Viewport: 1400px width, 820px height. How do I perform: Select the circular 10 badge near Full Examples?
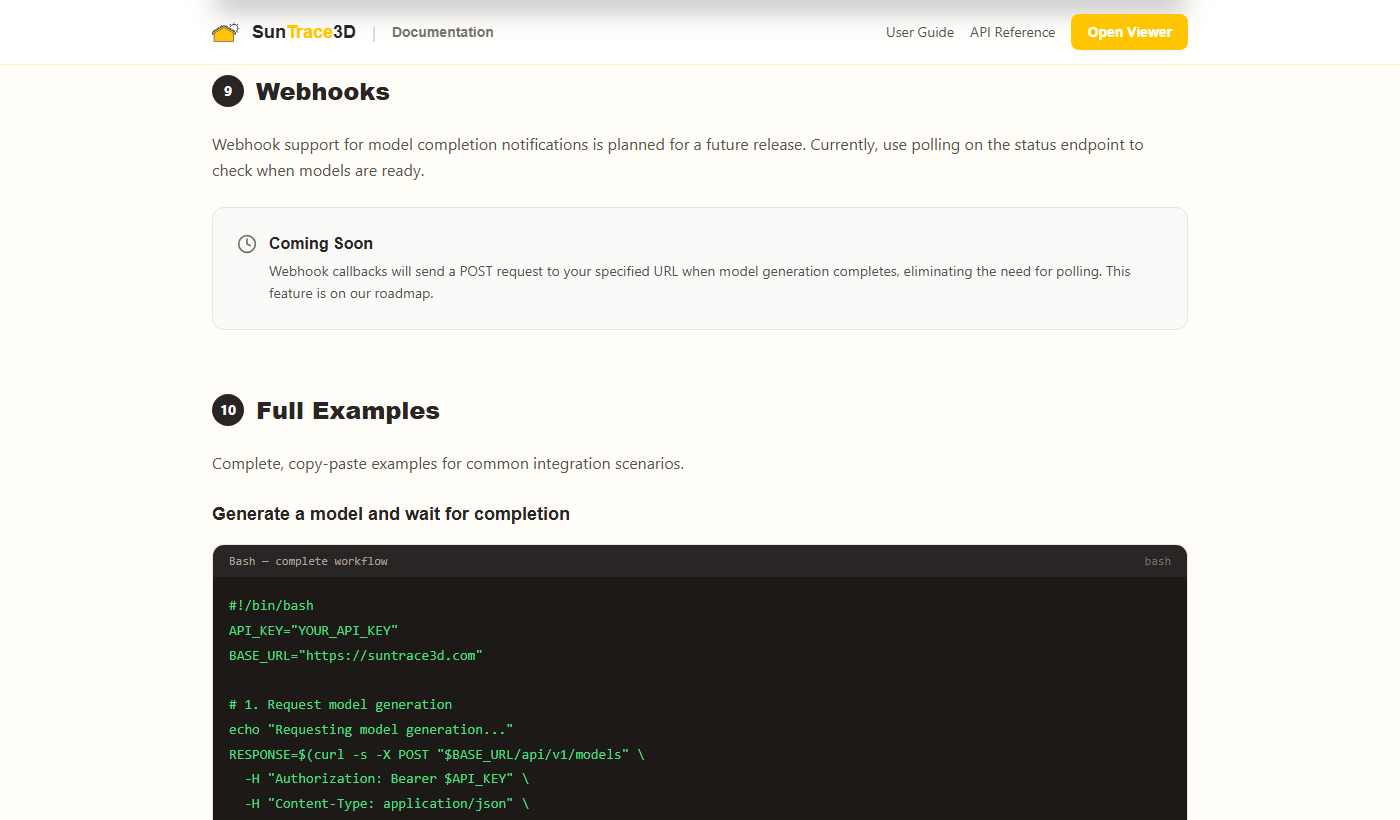pos(228,410)
